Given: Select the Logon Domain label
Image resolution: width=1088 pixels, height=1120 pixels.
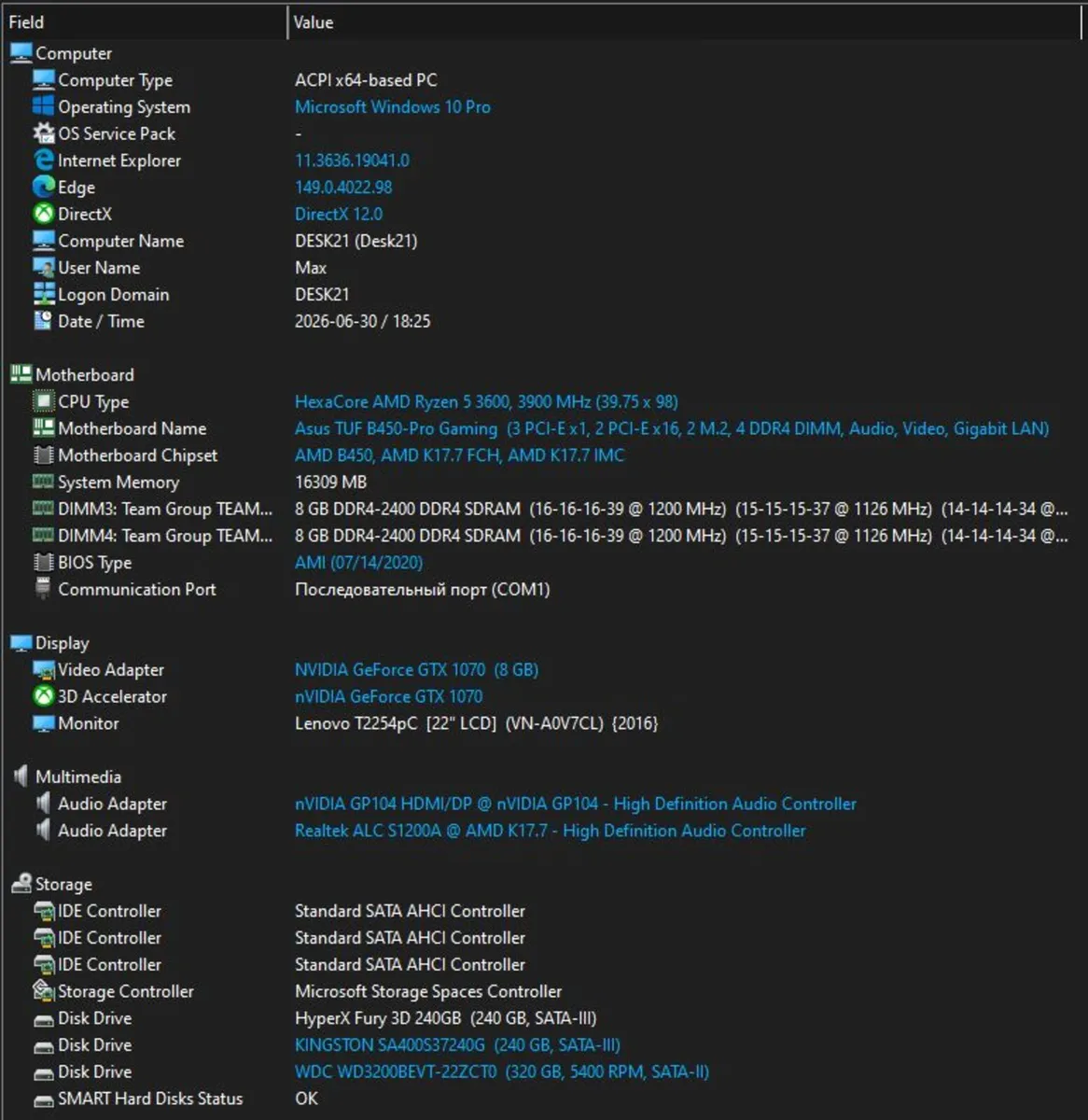Looking at the screenshot, I should tap(114, 295).
